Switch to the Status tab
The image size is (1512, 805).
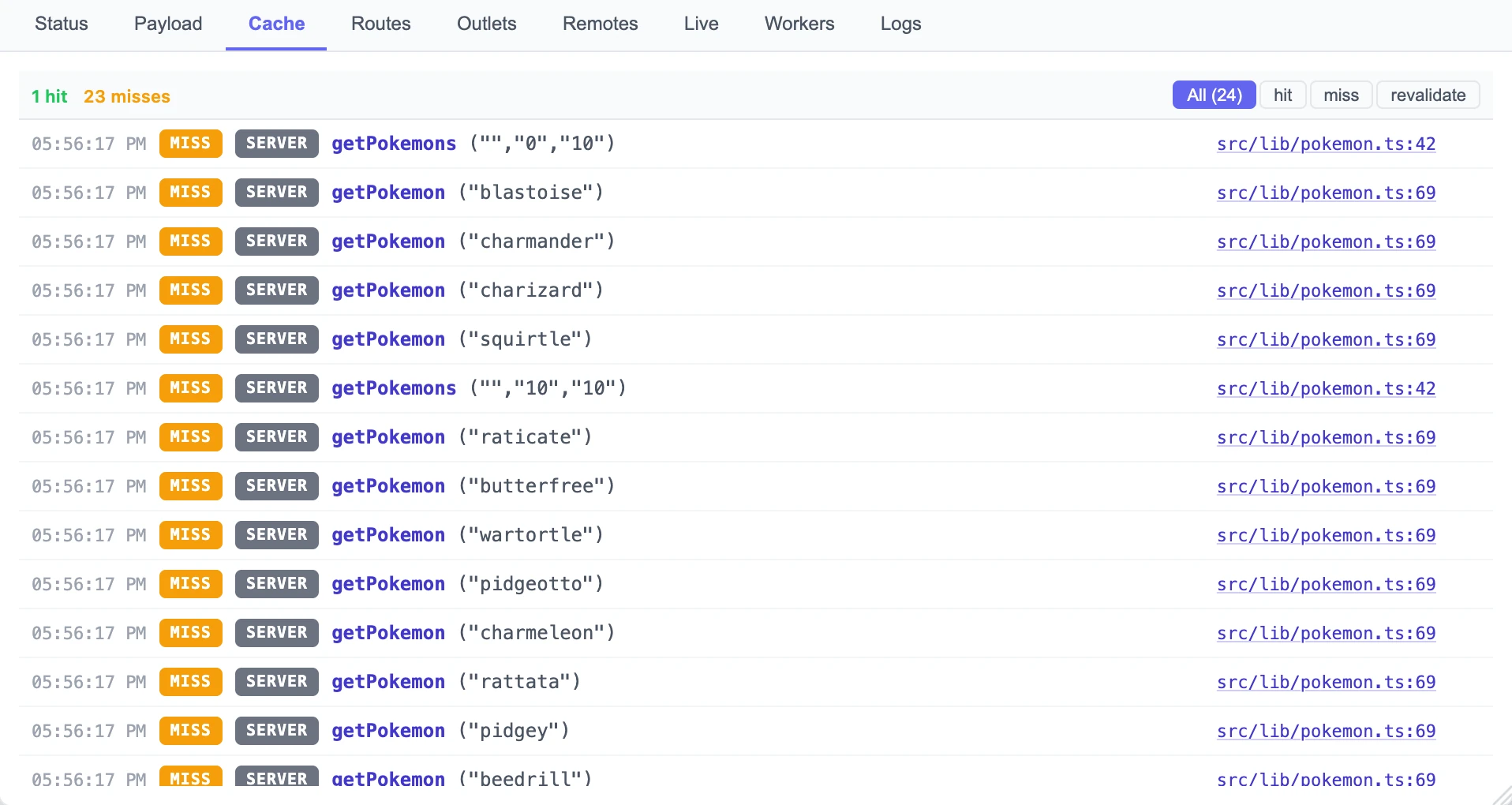(61, 24)
